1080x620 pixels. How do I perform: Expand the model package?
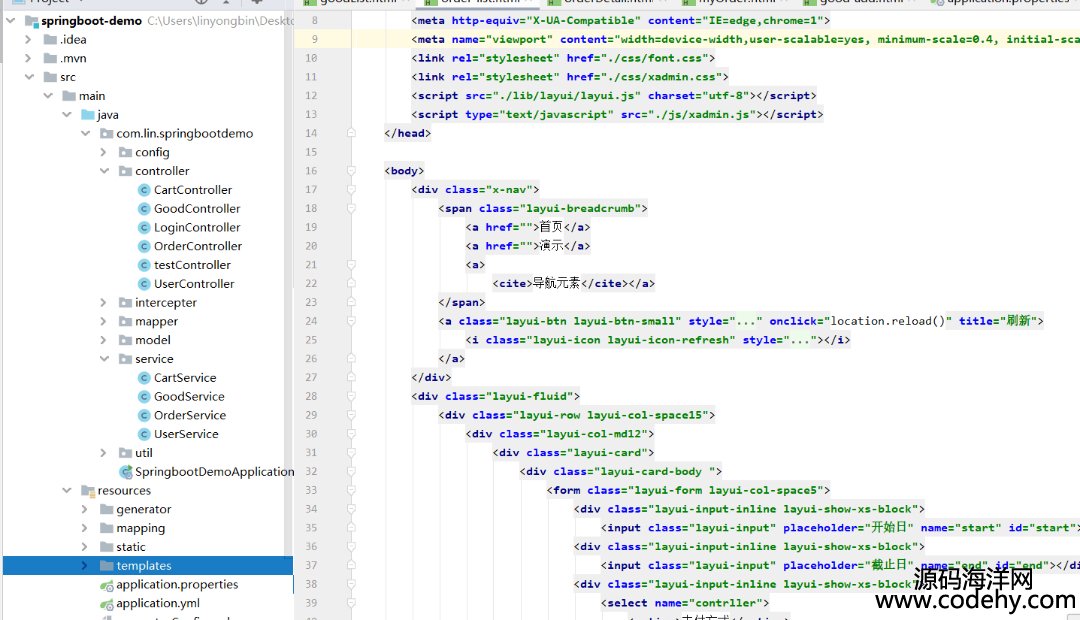click(103, 340)
